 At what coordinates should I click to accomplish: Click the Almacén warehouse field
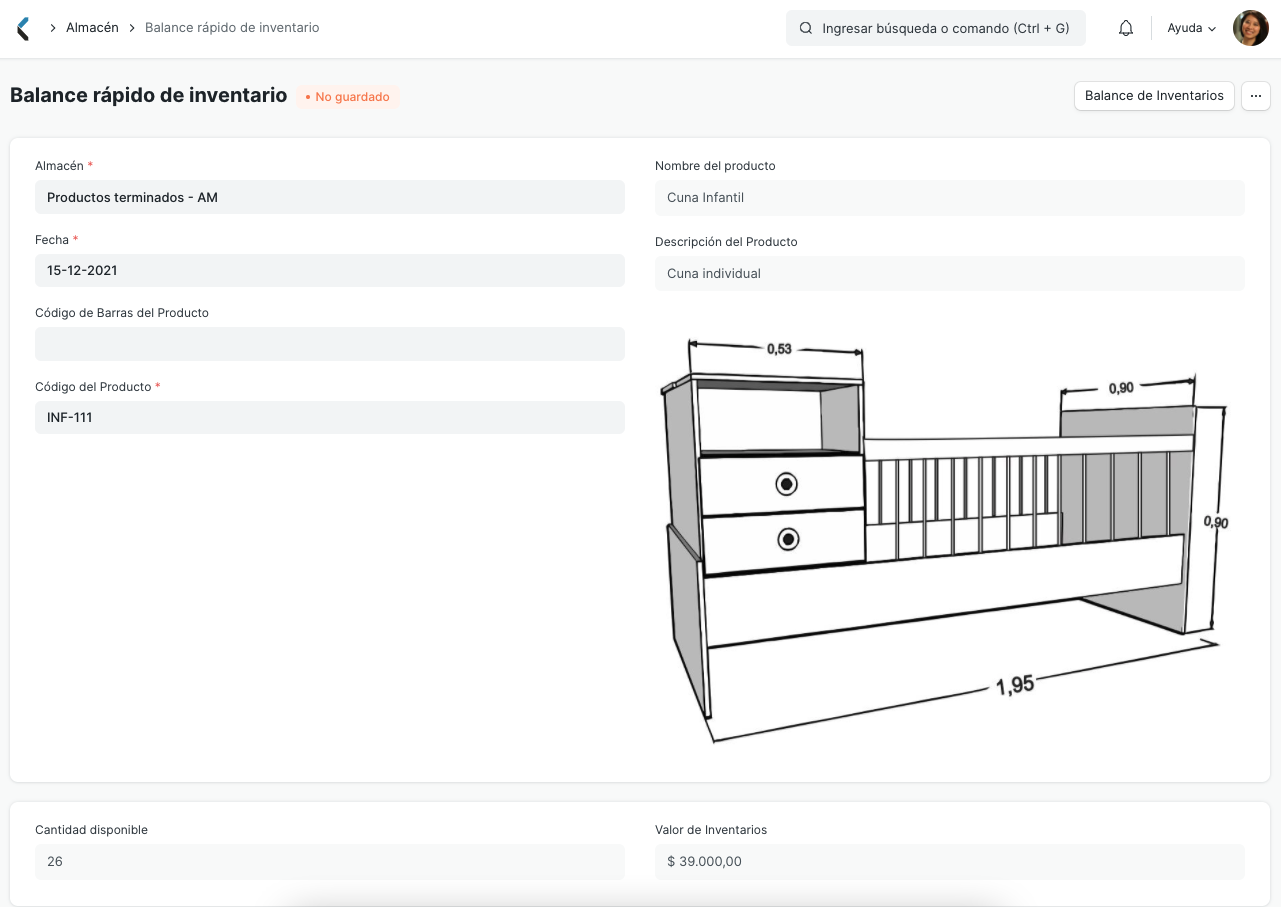coord(330,197)
